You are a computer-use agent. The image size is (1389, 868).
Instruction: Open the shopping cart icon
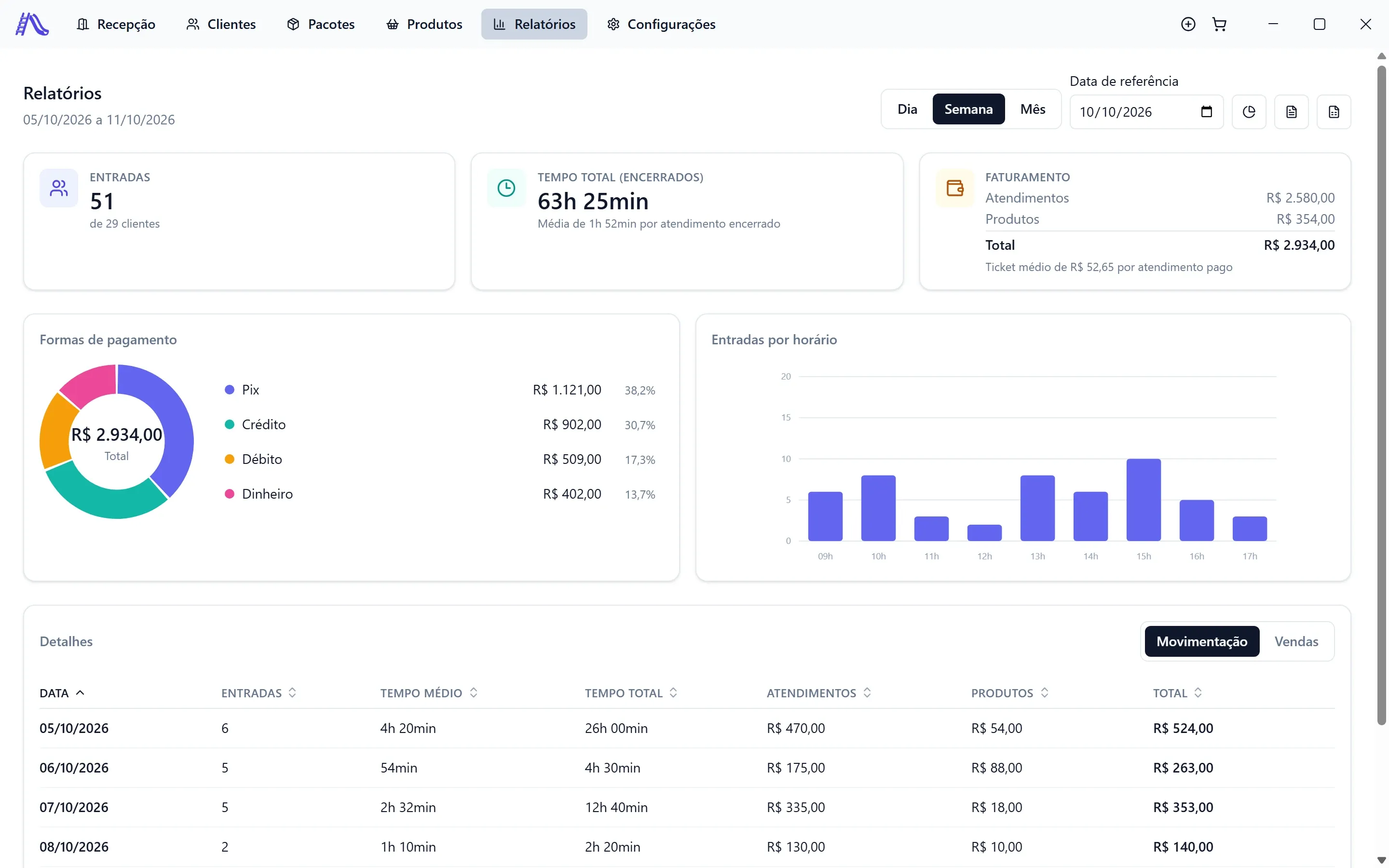pyautogui.click(x=1219, y=24)
